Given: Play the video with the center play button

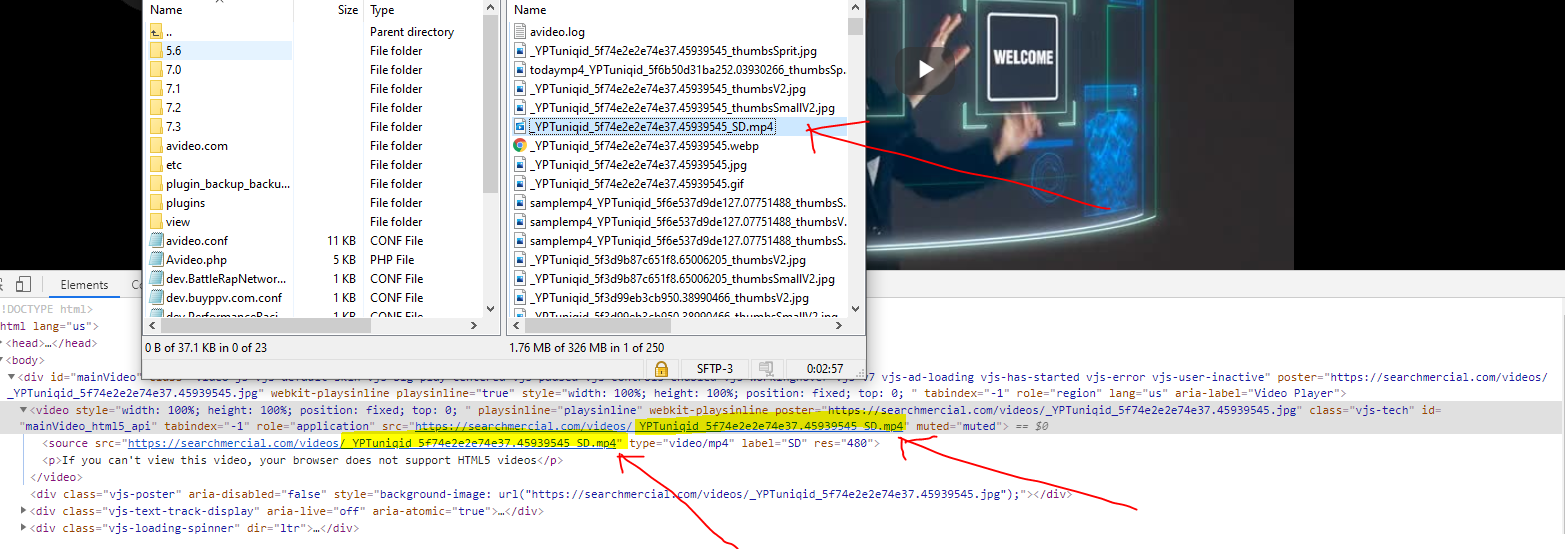Looking at the screenshot, I should [x=925, y=69].
